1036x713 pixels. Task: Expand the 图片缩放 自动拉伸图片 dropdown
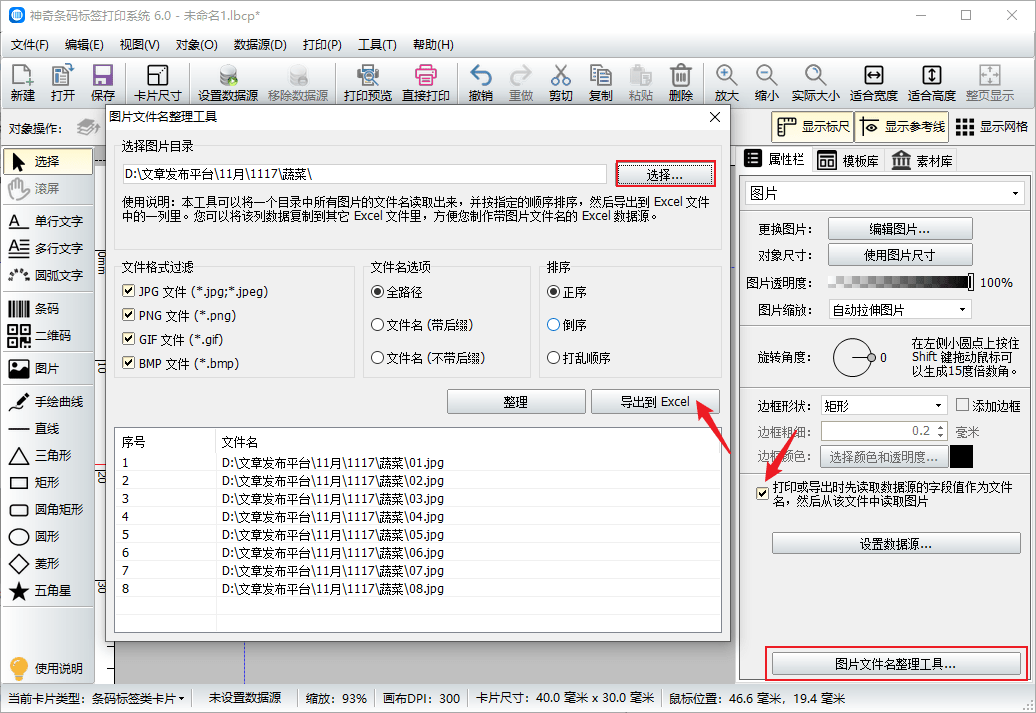coord(900,309)
